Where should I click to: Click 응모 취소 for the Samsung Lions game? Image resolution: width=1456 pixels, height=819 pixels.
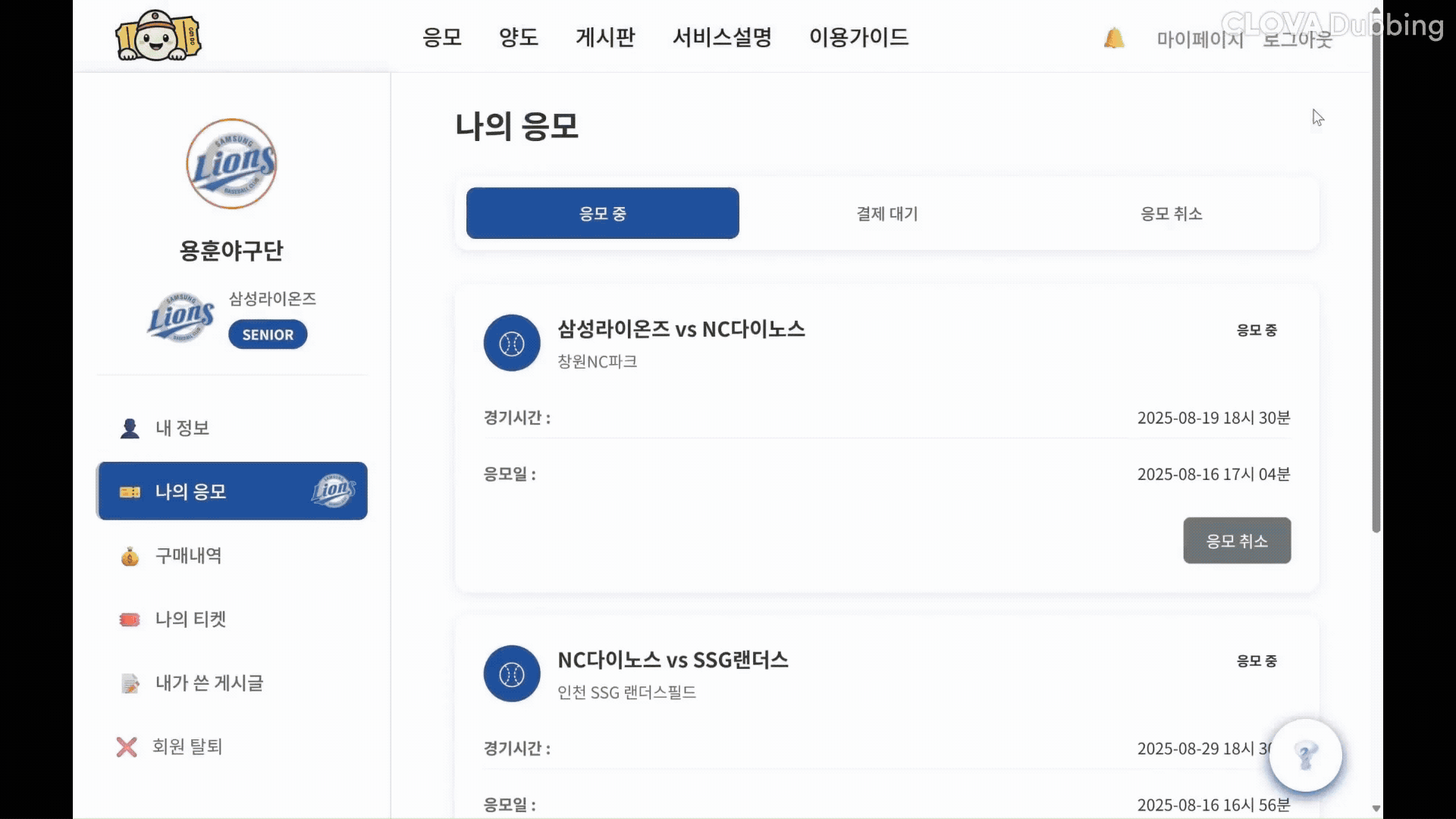pos(1237,540)
